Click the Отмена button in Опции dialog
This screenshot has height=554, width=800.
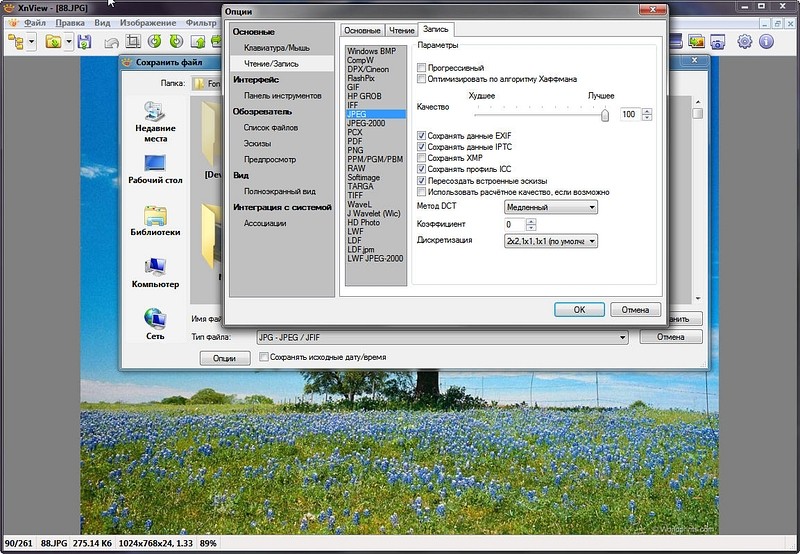635,310
